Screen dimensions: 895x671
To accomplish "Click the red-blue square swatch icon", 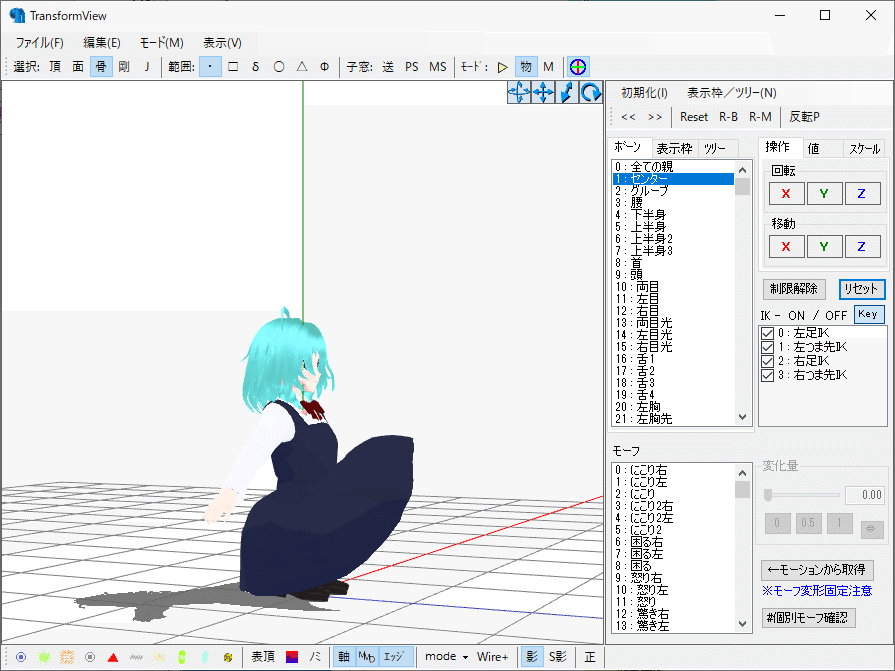I will 292,657.
